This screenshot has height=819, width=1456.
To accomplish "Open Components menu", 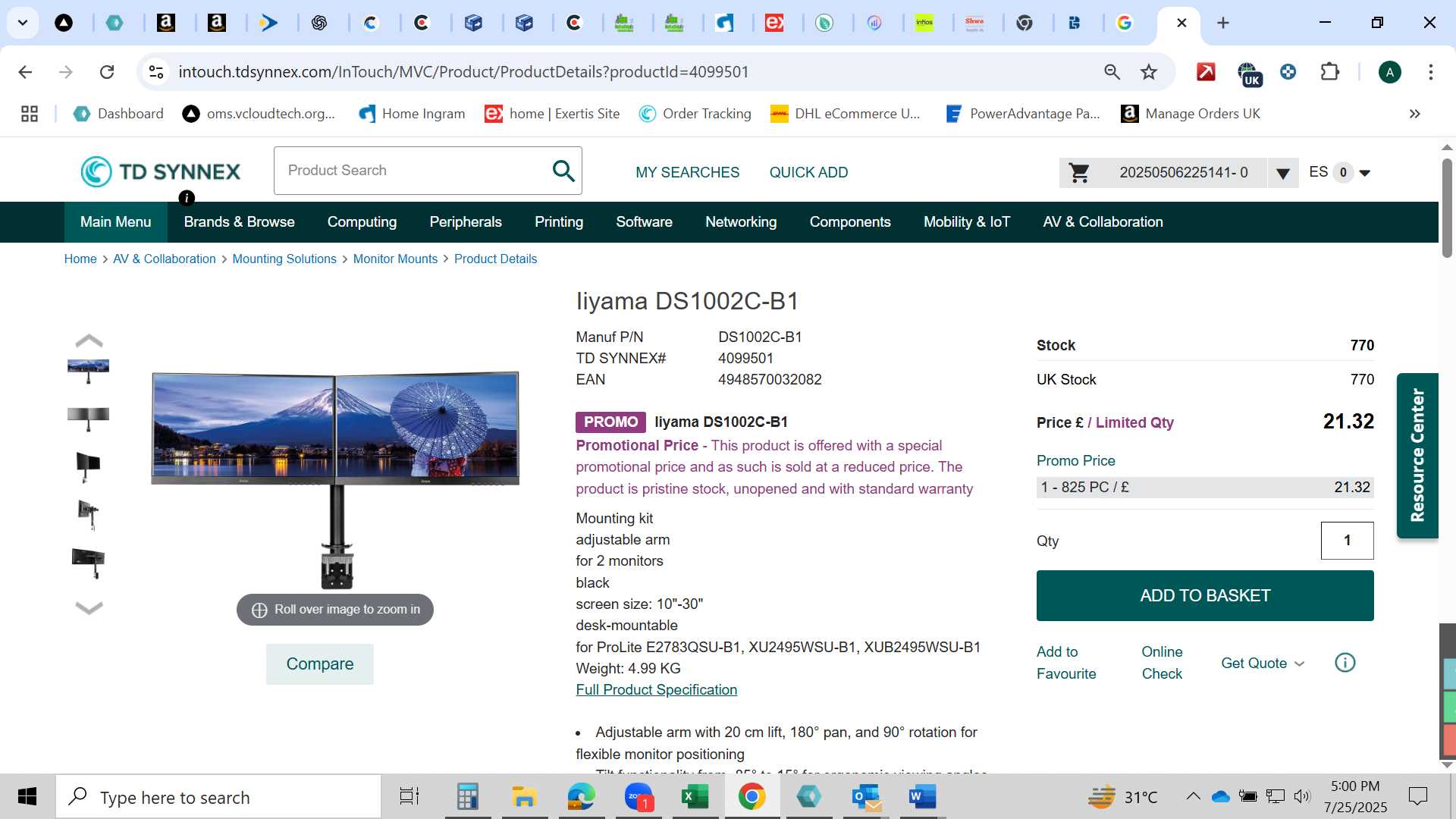I will tap(850, 222).
